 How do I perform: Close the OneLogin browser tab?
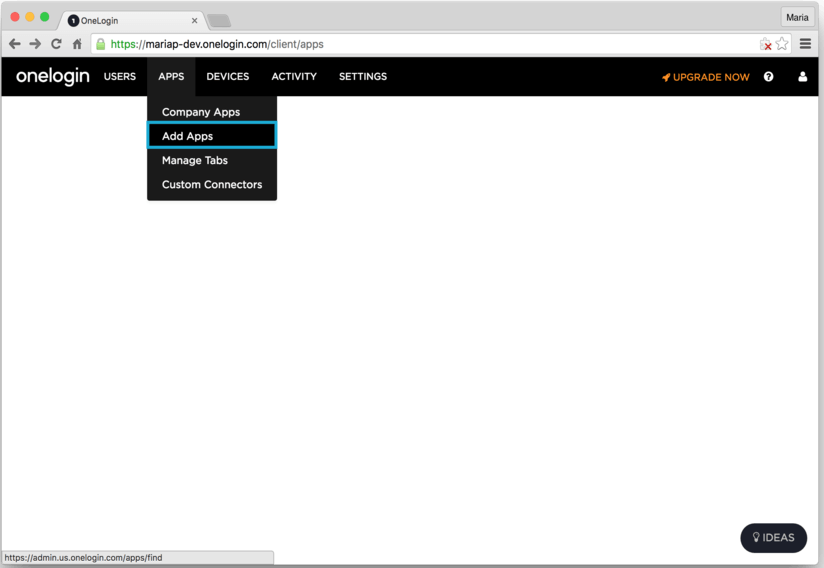click(194, 20)
